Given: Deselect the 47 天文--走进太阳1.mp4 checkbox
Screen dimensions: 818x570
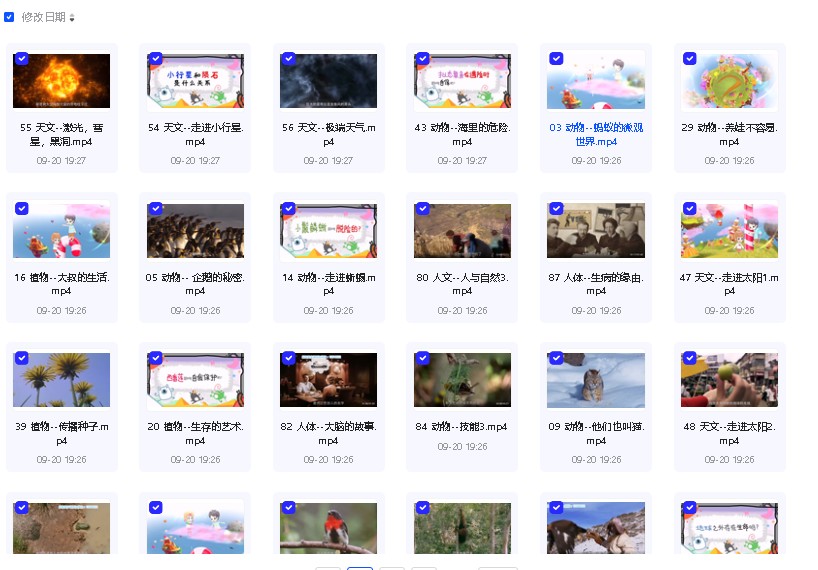Looking at the screenshot, I should (x=689, y=209).
